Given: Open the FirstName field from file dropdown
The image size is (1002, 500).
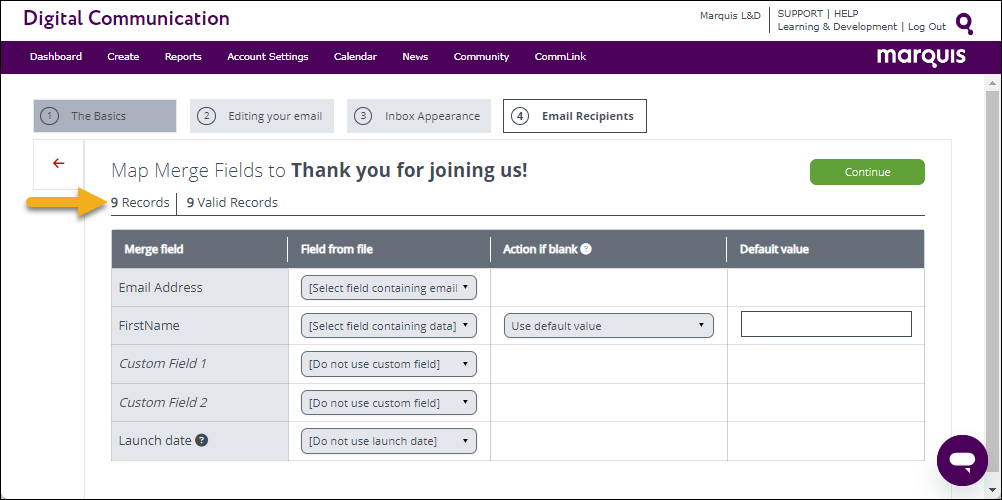Looking at the screenshot, I should tap(388, 326).
